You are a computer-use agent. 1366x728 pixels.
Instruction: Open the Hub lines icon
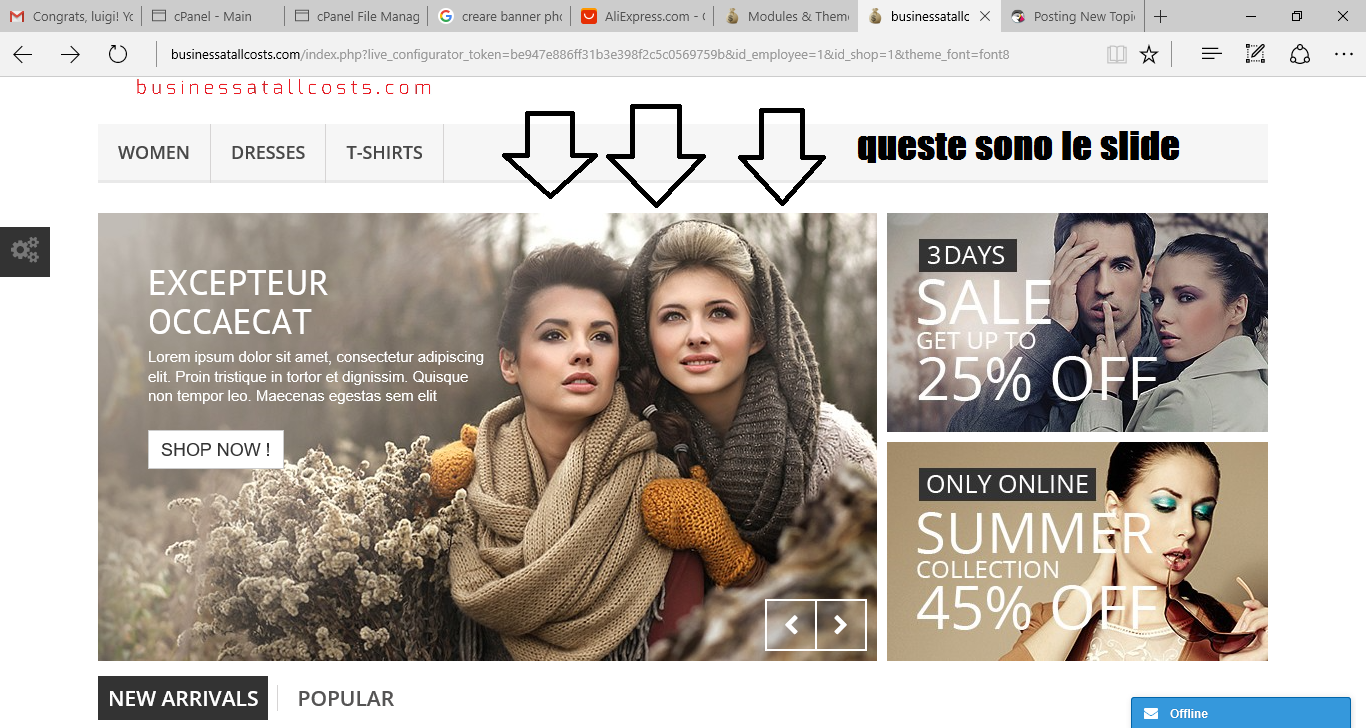pos(1212,54)
